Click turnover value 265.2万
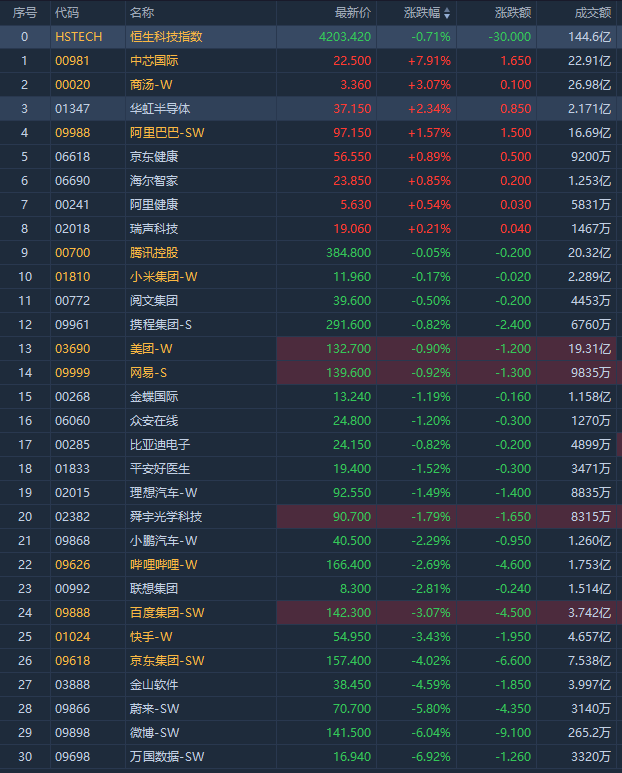 click(x=589, y=733)
